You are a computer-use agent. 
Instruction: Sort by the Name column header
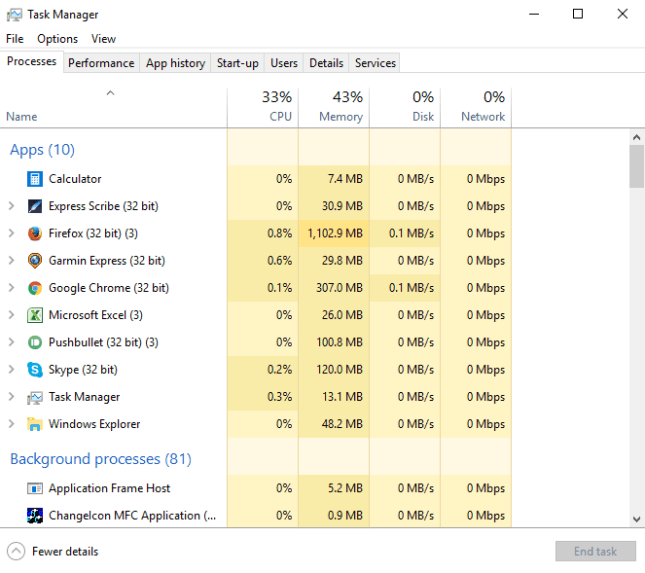pos(113,108)
